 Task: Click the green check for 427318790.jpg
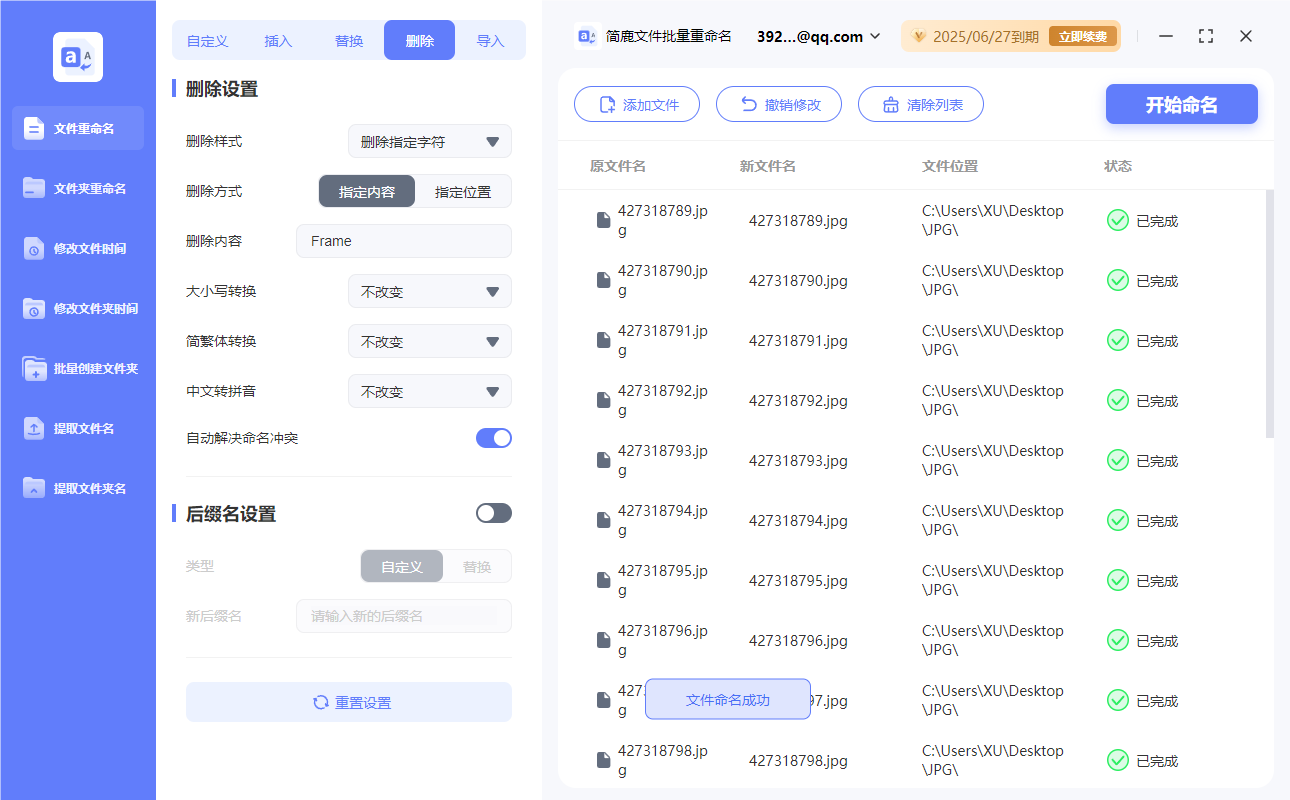1118,280
